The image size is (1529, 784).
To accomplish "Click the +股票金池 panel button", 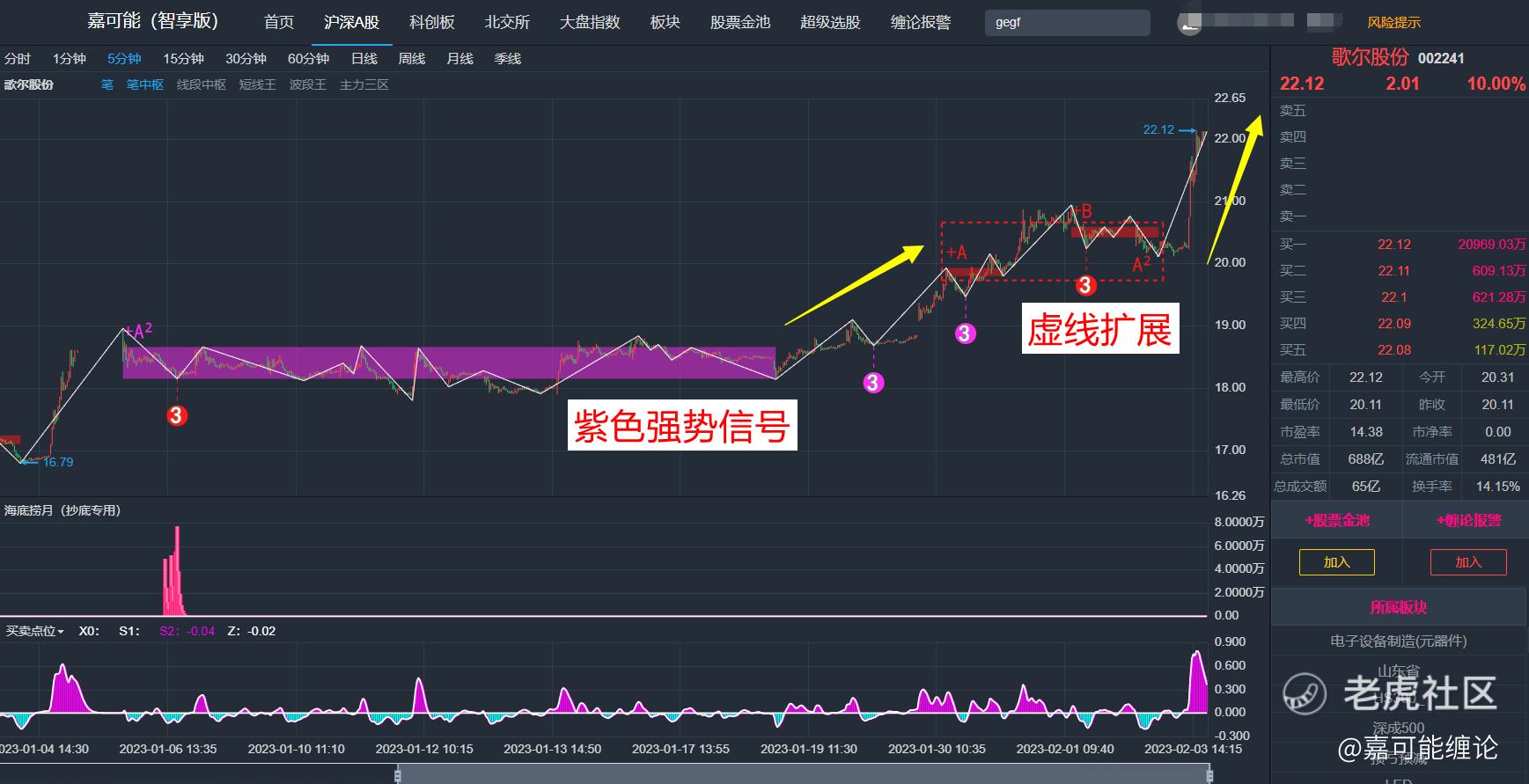I will click(1337, 520).
